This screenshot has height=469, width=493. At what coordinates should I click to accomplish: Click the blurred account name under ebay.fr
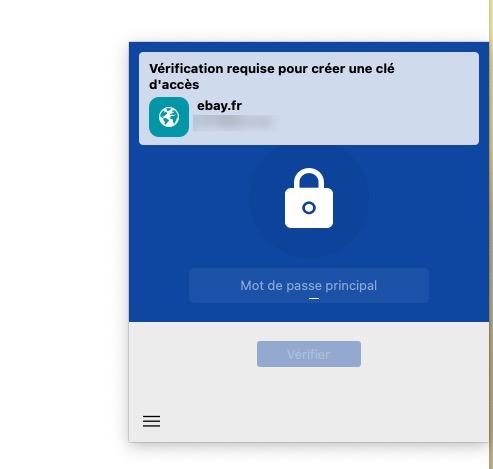point(234,122)
